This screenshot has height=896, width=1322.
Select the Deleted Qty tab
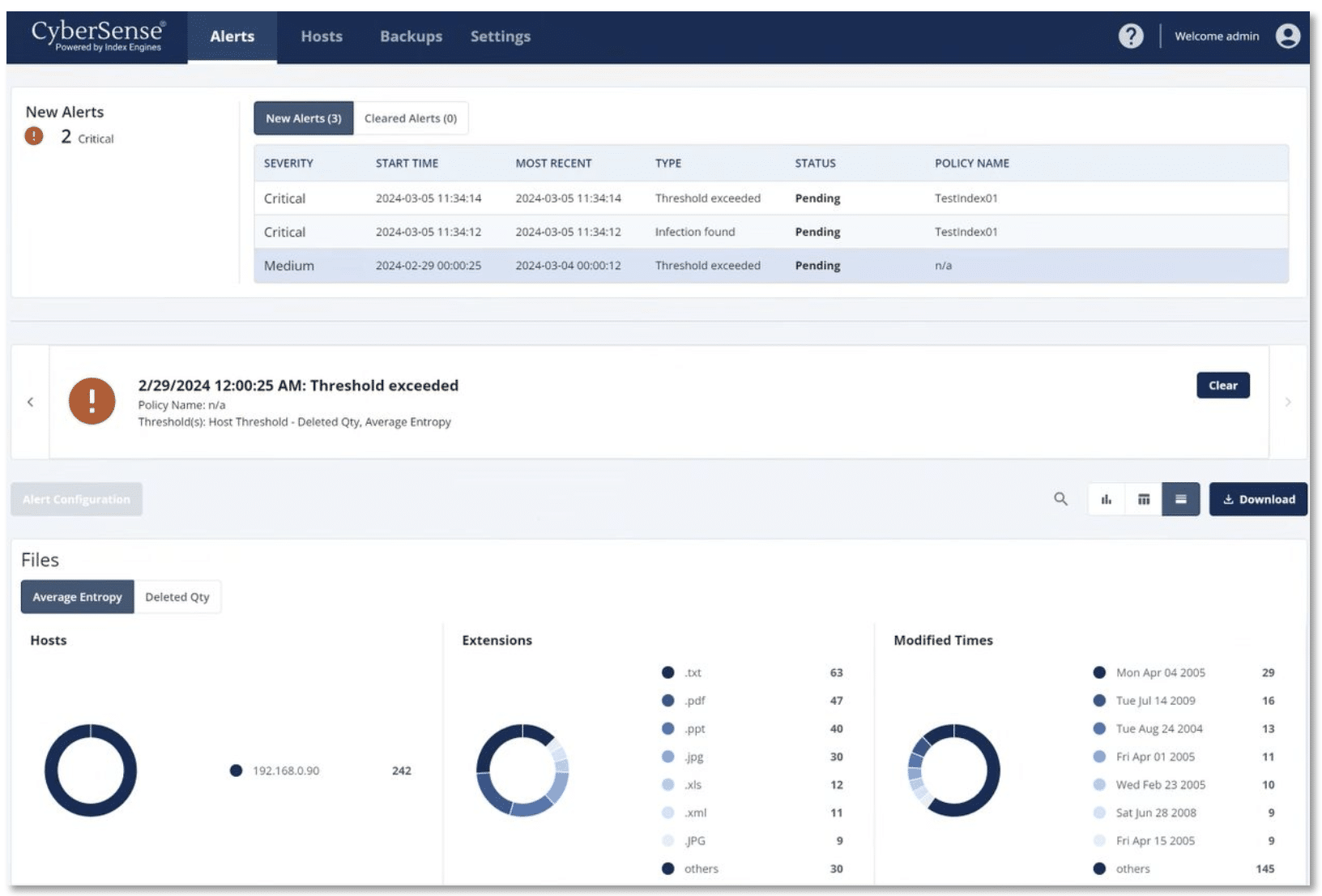click(x=177, y=597)
